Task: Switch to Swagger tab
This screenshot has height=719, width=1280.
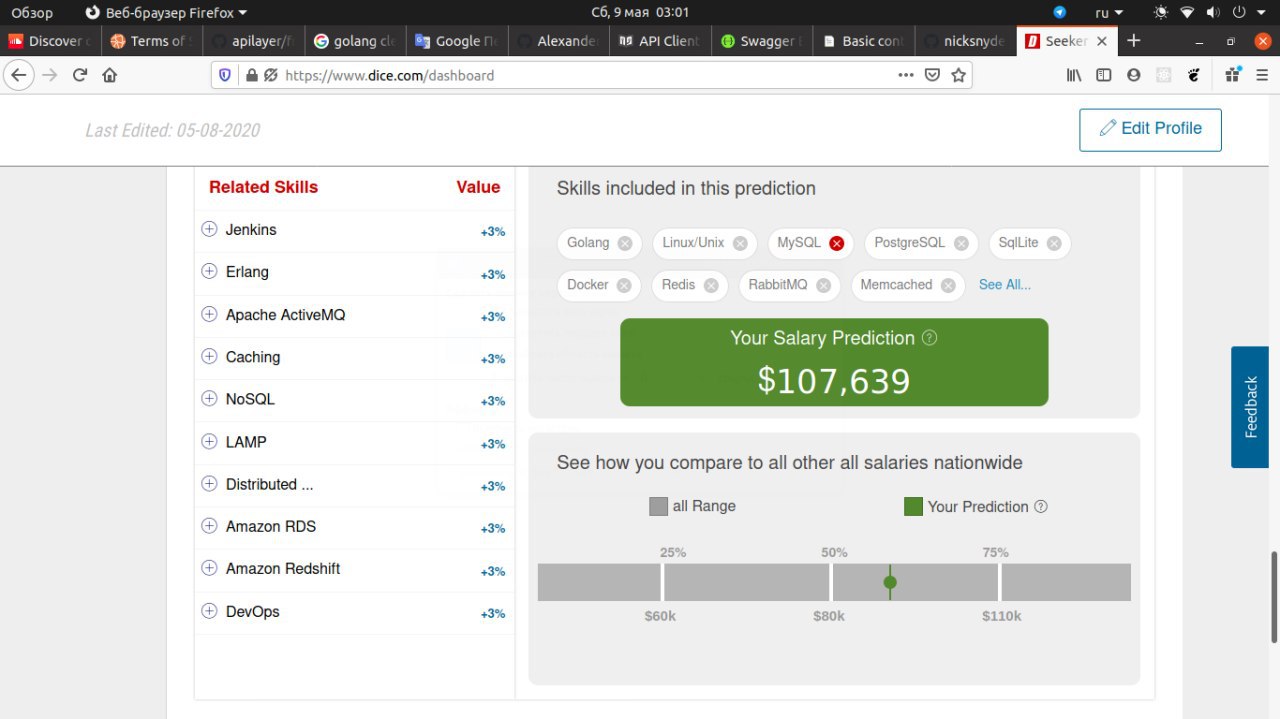Action: point(761,41)
